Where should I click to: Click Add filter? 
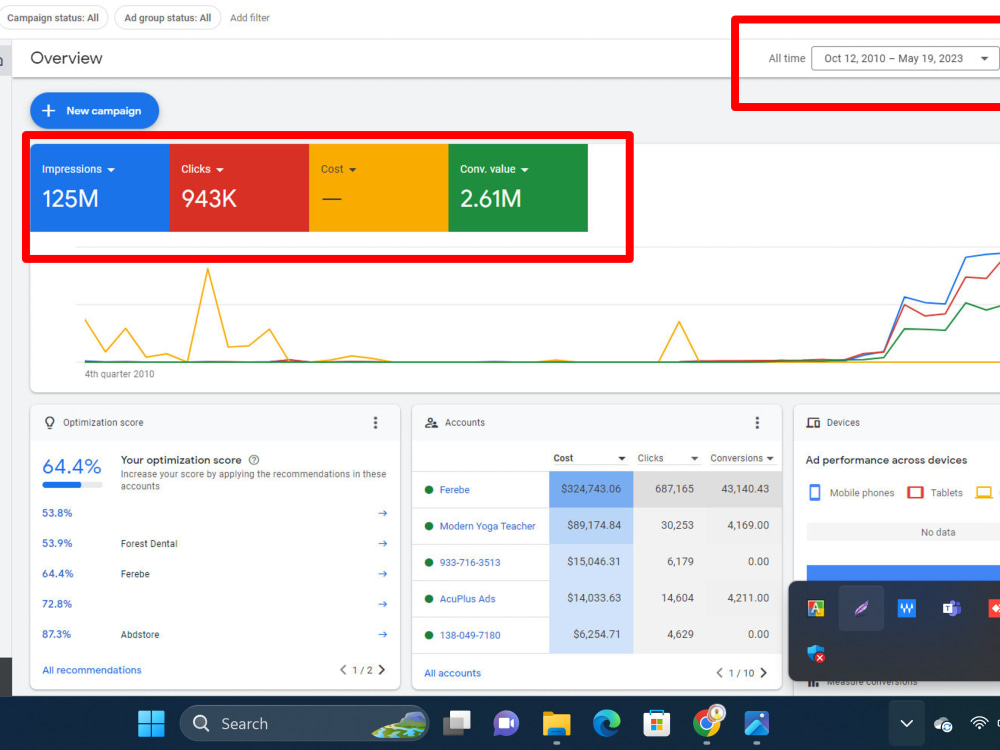250,18
